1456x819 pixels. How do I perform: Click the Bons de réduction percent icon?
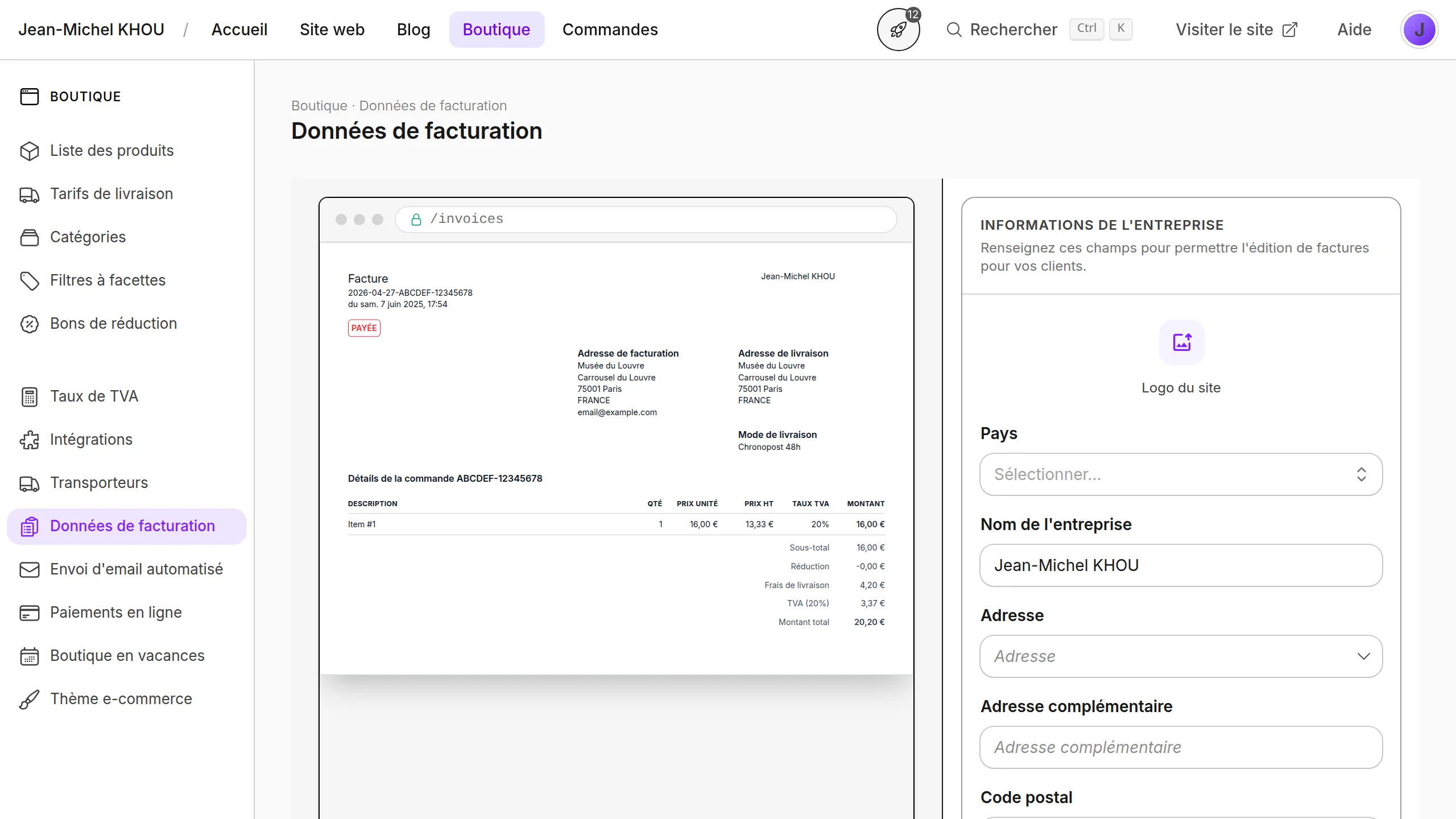[29, 324]
